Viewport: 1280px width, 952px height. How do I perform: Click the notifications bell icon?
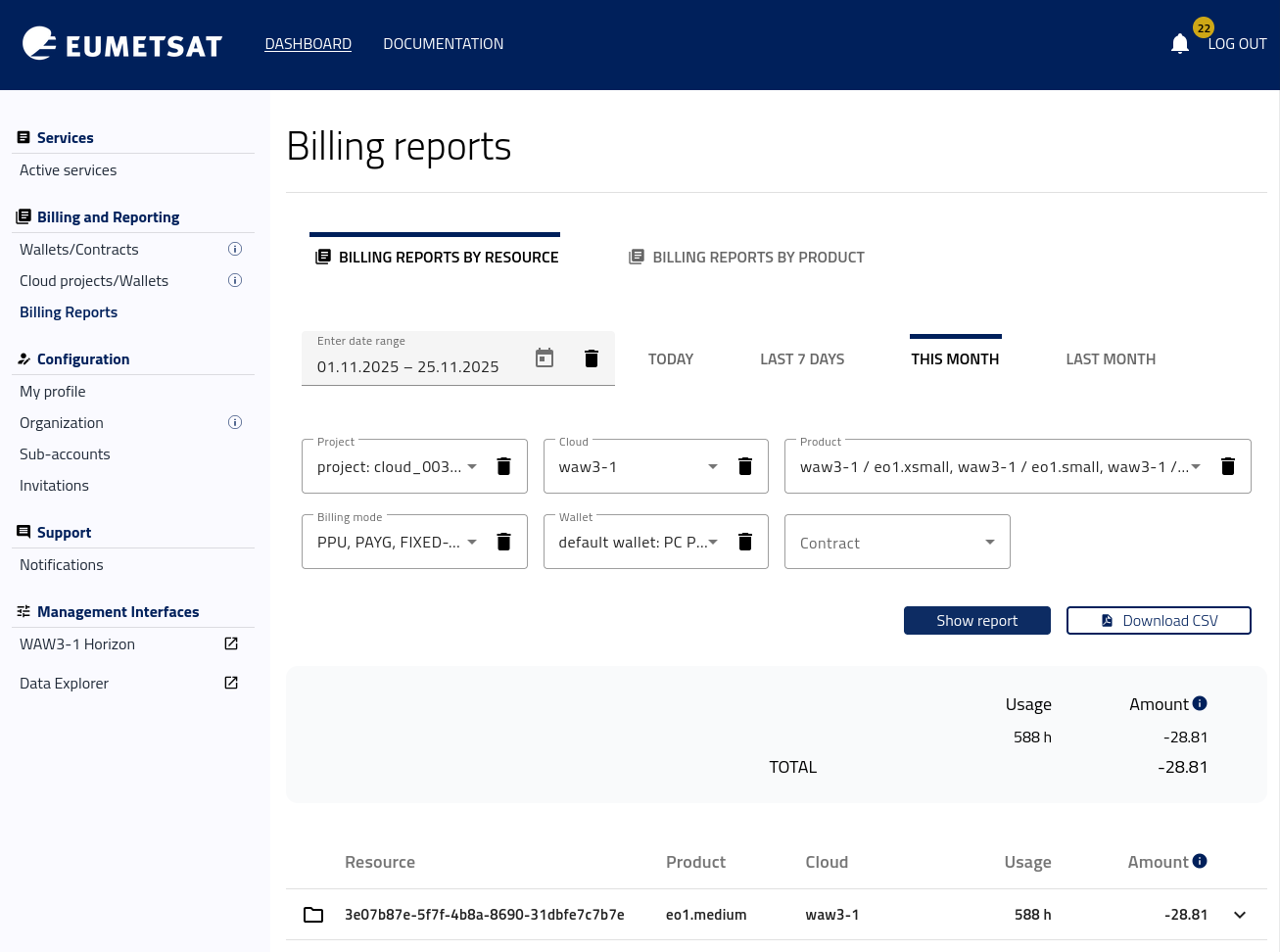pyautogui.click(x=1179, y=44)
